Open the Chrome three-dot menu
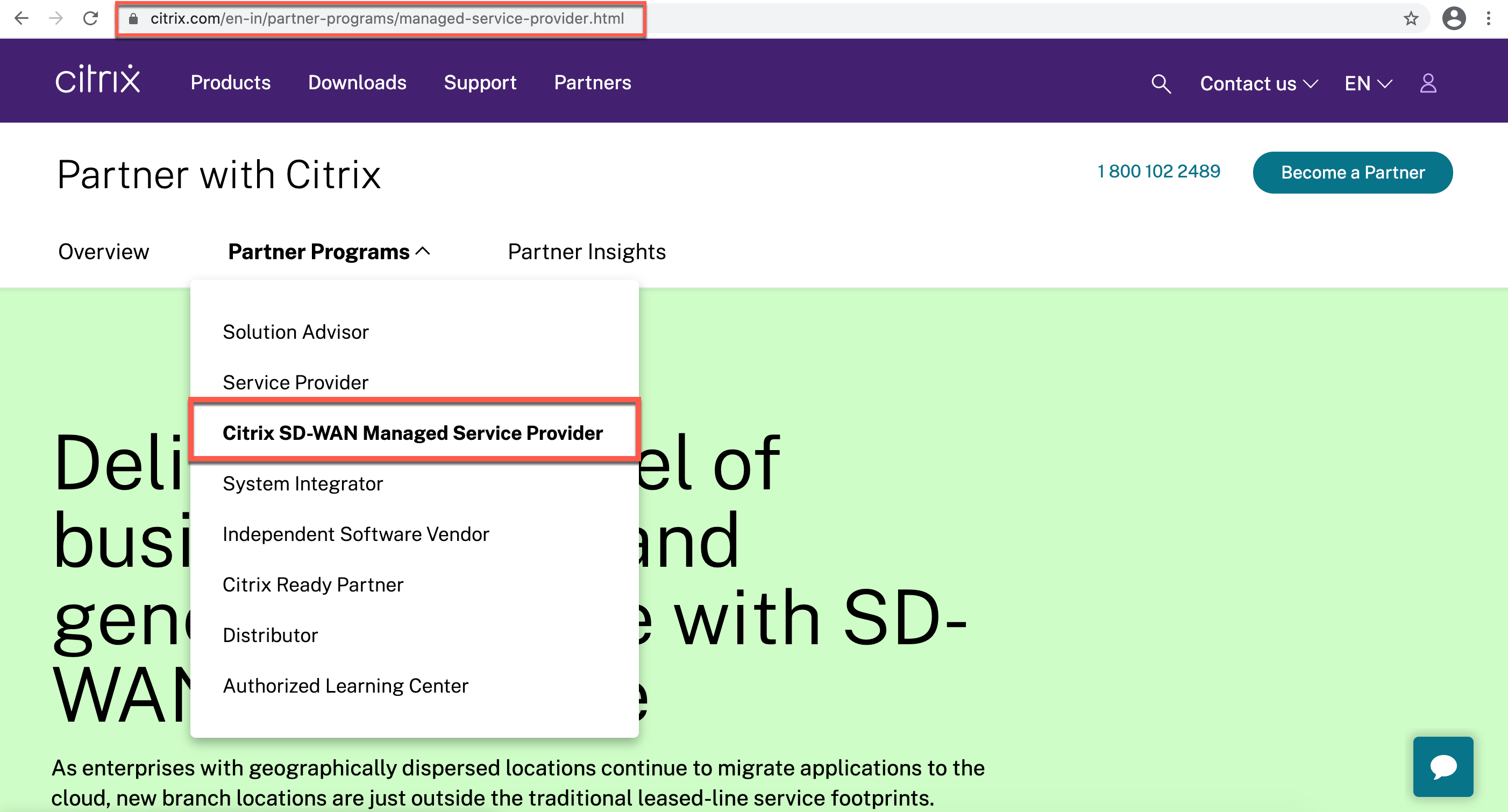 [1488, 19]
